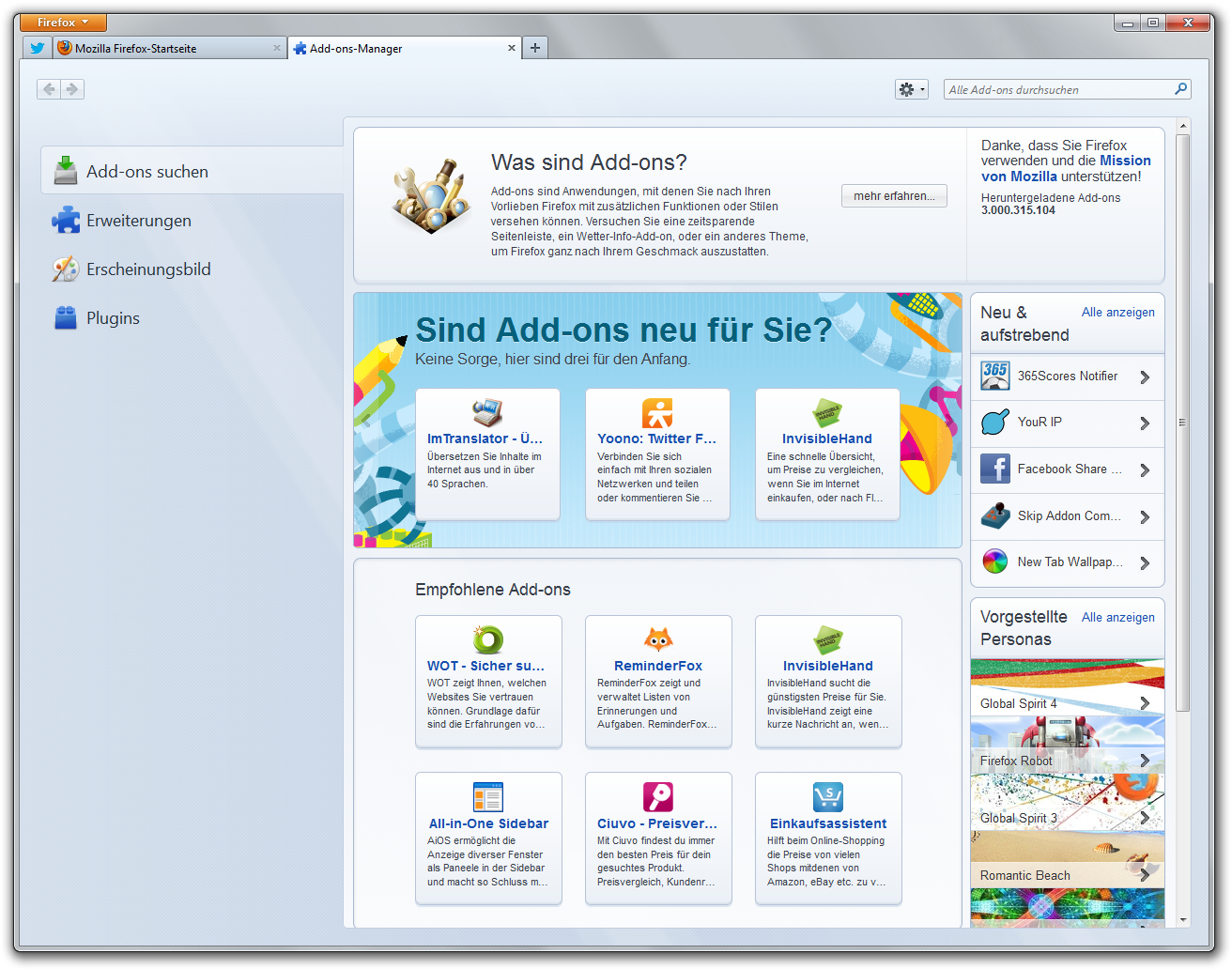Click the All-in-One Sidebar icon
The width and height of the screenshot is (1232, 969).
488,797
